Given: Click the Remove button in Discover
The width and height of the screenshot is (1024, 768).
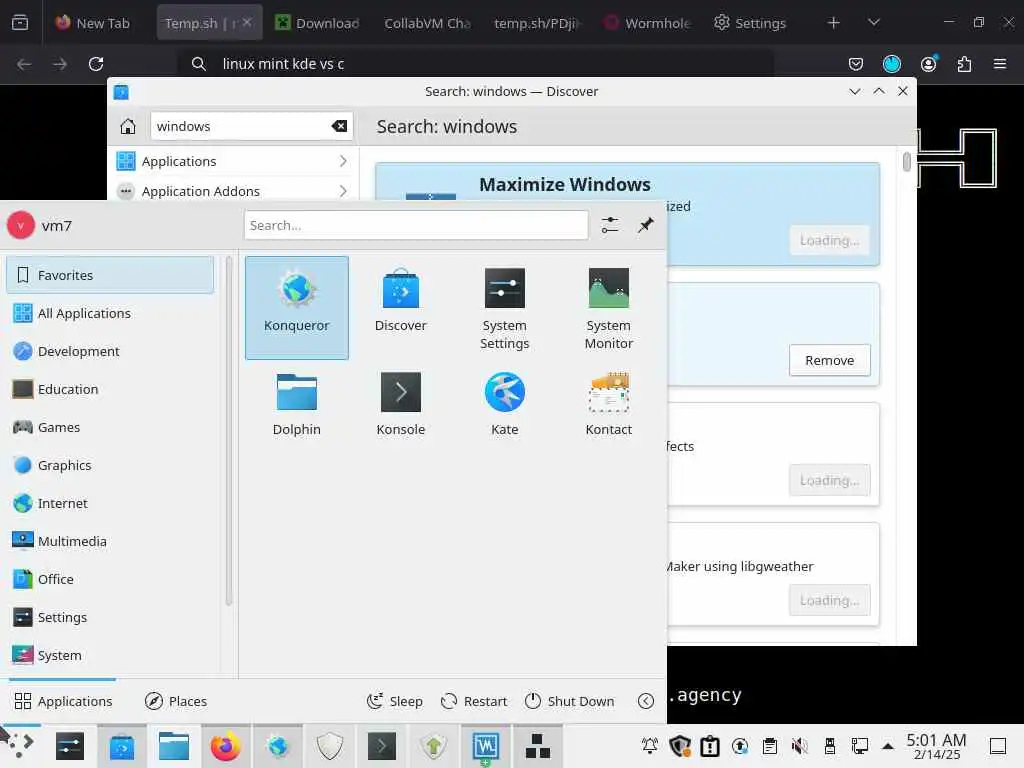Looking at the screenshot, I should 829,360.
